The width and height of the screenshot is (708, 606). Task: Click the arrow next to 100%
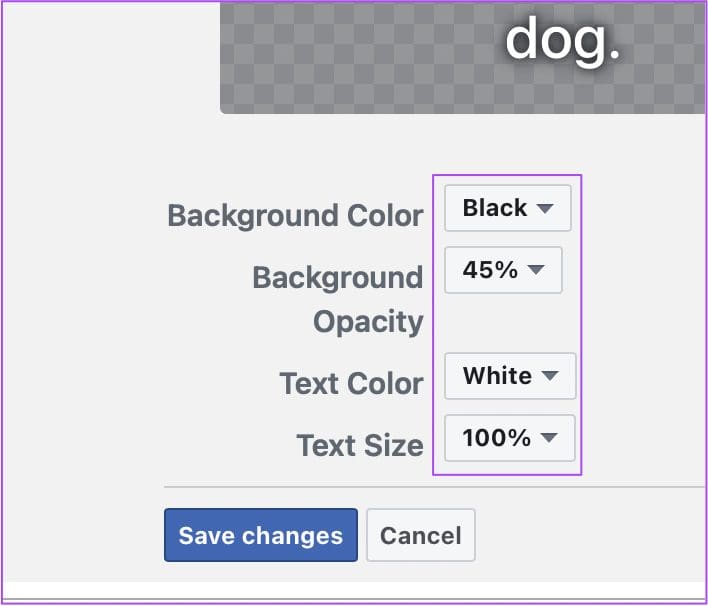pyautogui.click(x=549, y=438)
